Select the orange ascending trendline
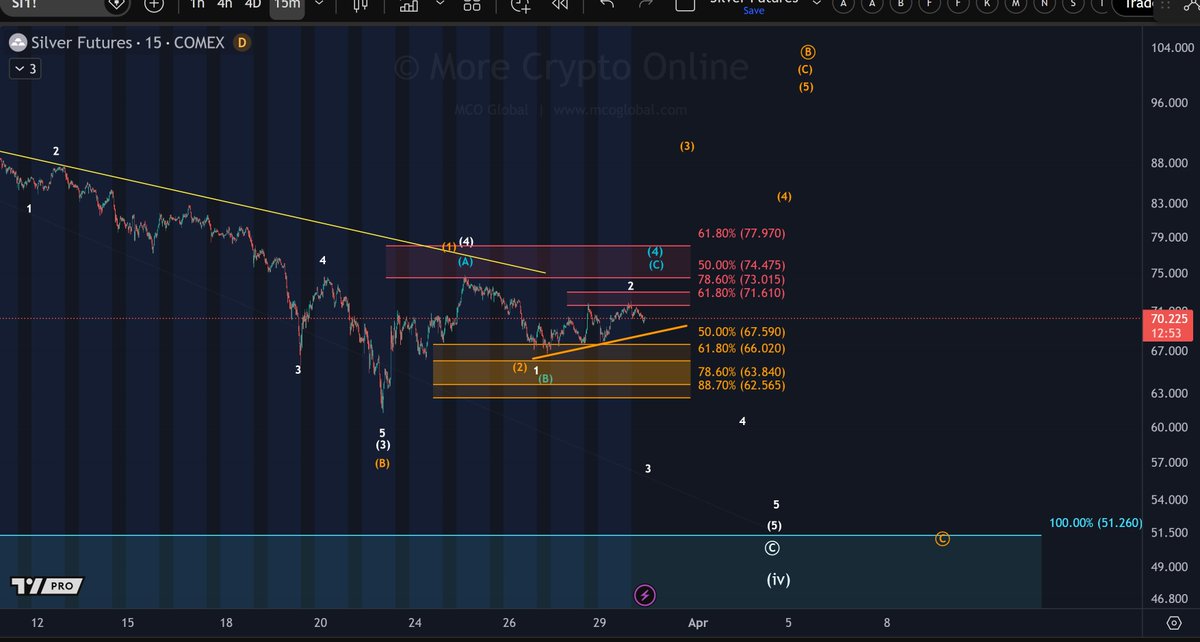Viewport: 1200px width, 642px height. (610, 341)
